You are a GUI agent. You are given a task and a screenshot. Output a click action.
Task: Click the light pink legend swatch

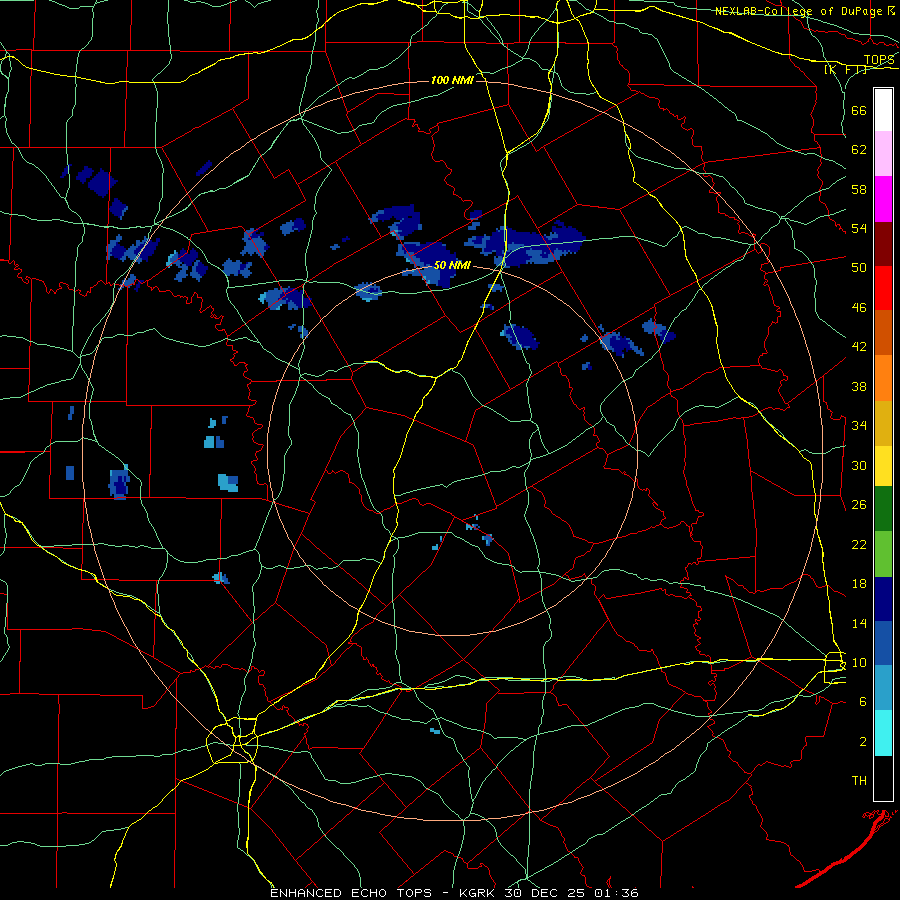pos(883,154)
